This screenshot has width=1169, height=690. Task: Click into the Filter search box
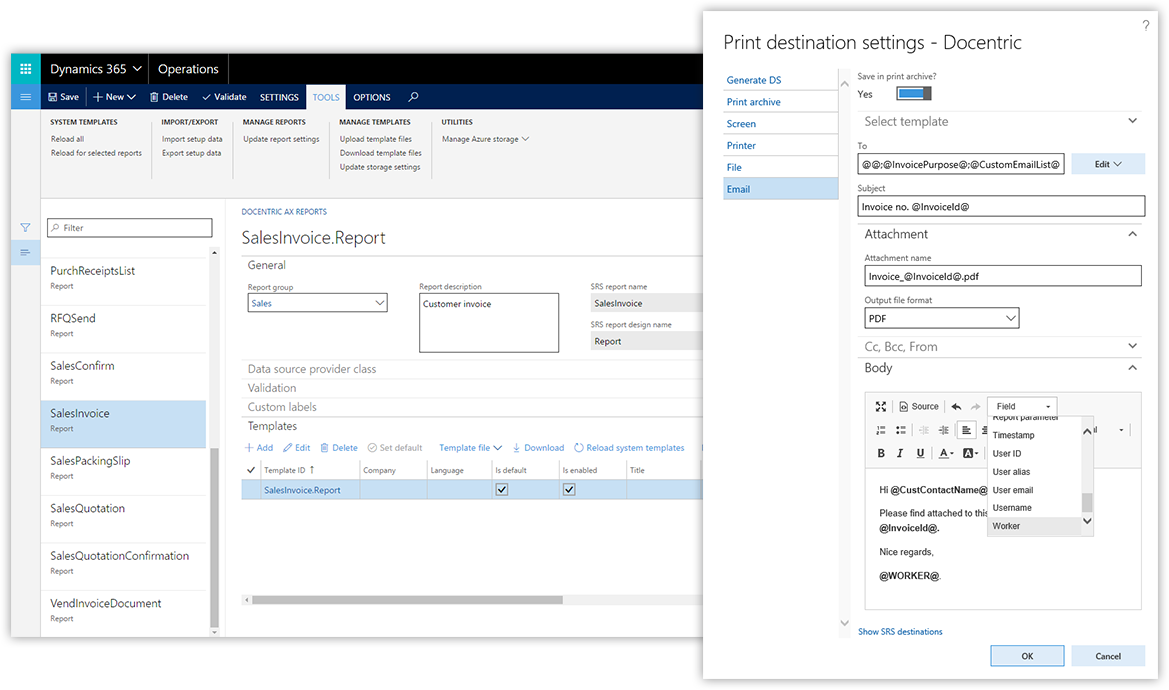coord(130,227)
